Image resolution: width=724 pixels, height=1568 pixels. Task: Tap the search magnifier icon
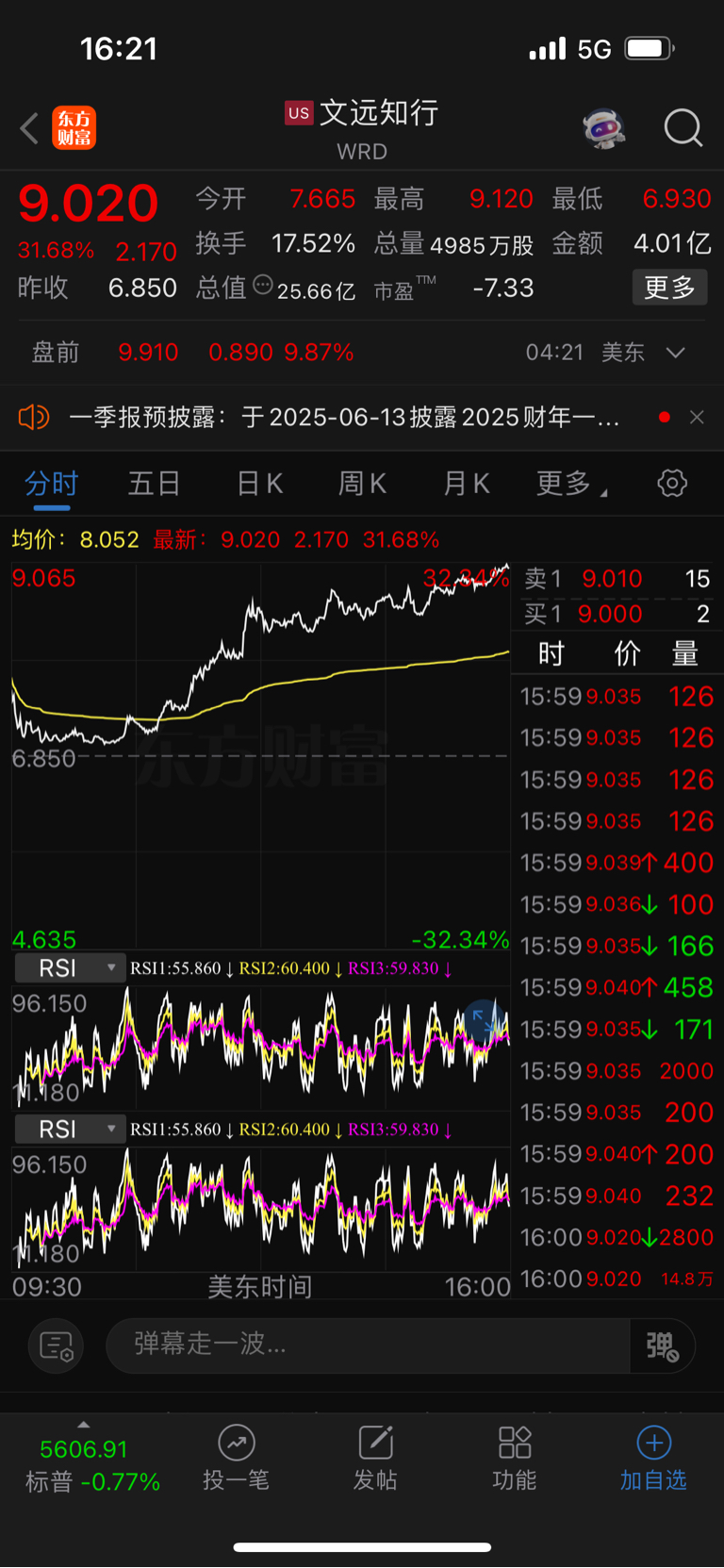[683, 127]
